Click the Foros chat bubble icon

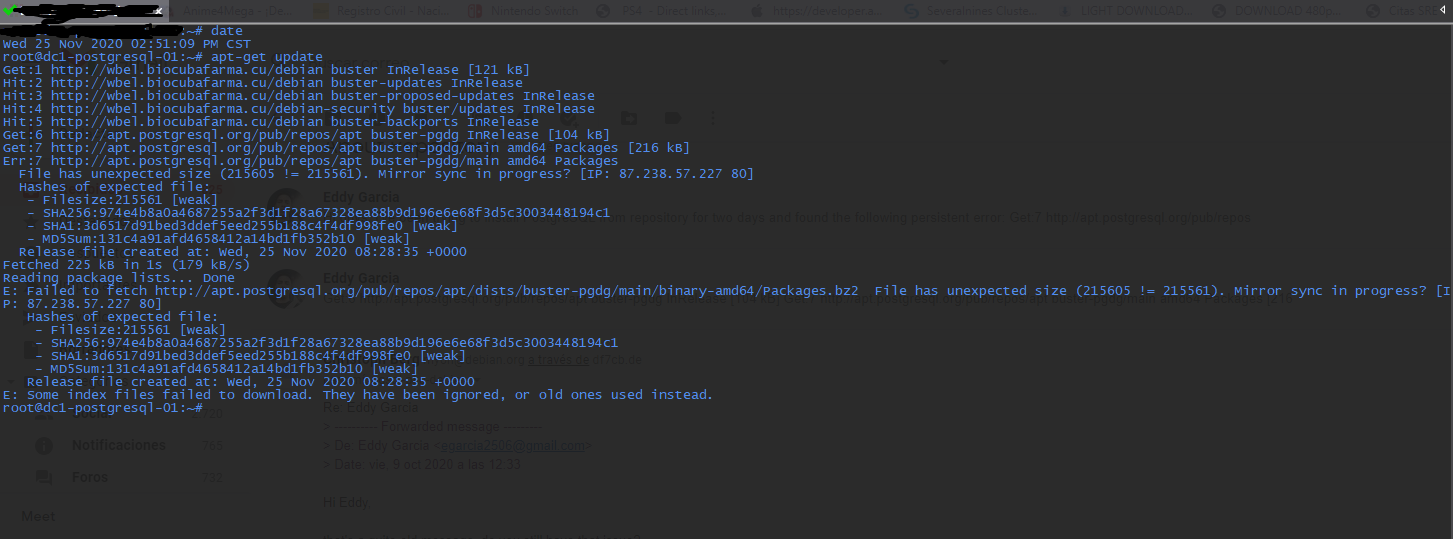pos(43,477)
